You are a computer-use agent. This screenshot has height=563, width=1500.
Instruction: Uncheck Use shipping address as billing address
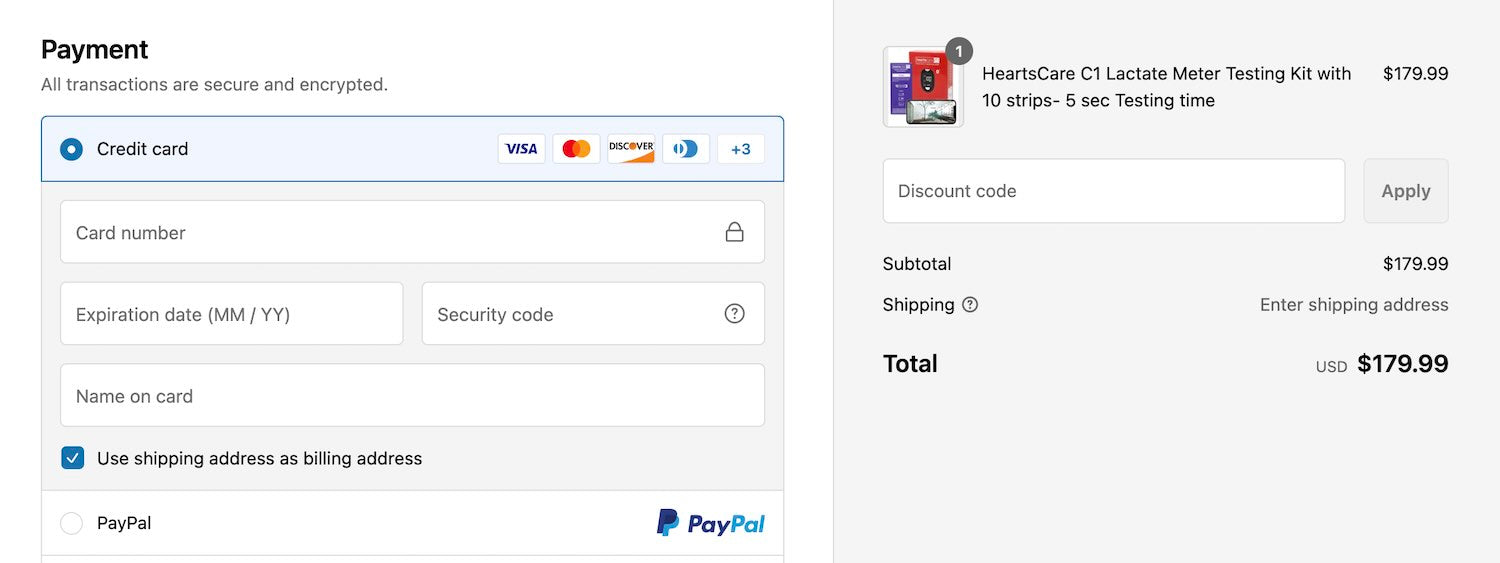pyautogui.click(x=72, y=458)
